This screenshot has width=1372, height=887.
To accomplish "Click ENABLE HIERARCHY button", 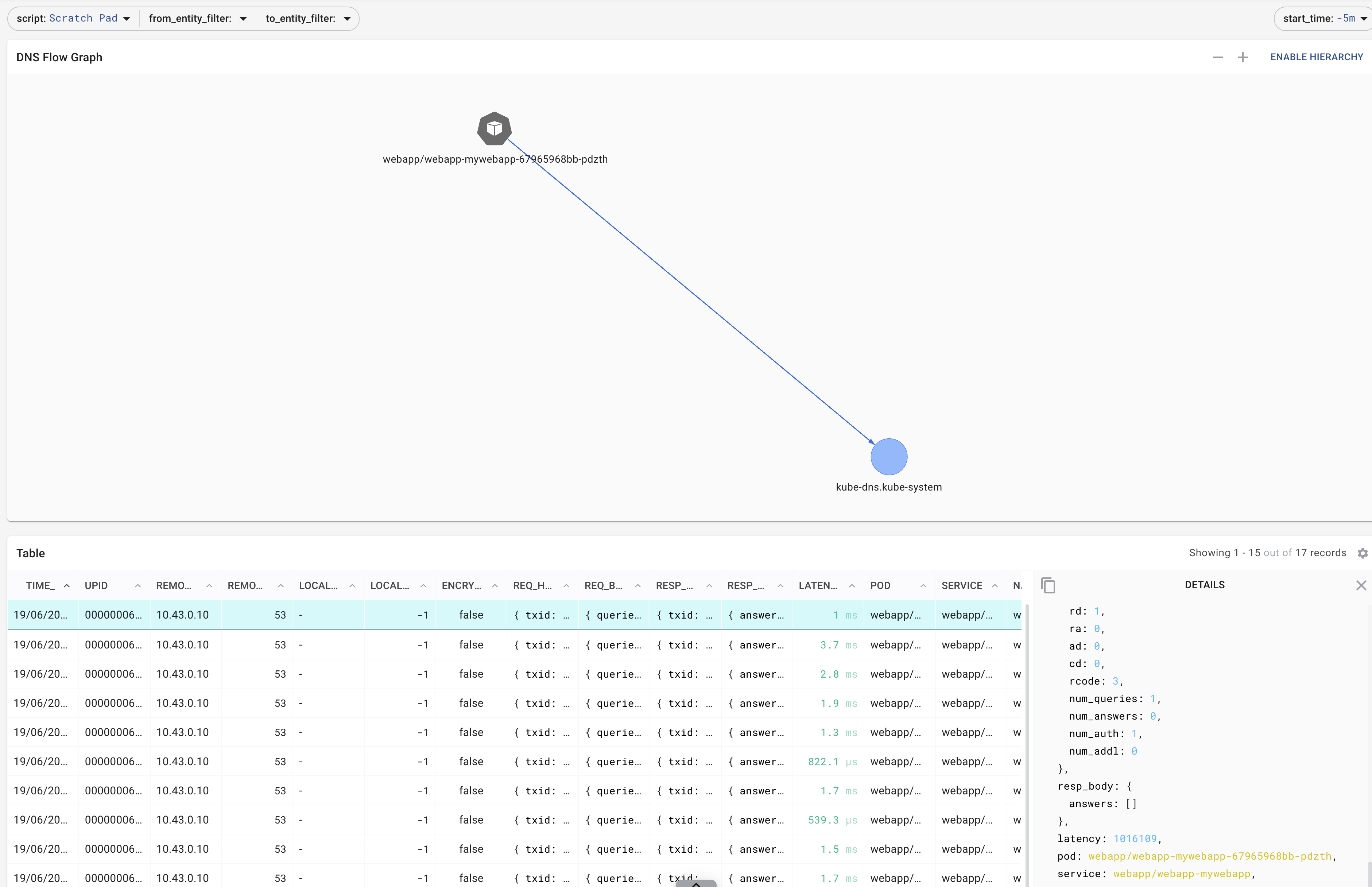I will coord(1316,57).
